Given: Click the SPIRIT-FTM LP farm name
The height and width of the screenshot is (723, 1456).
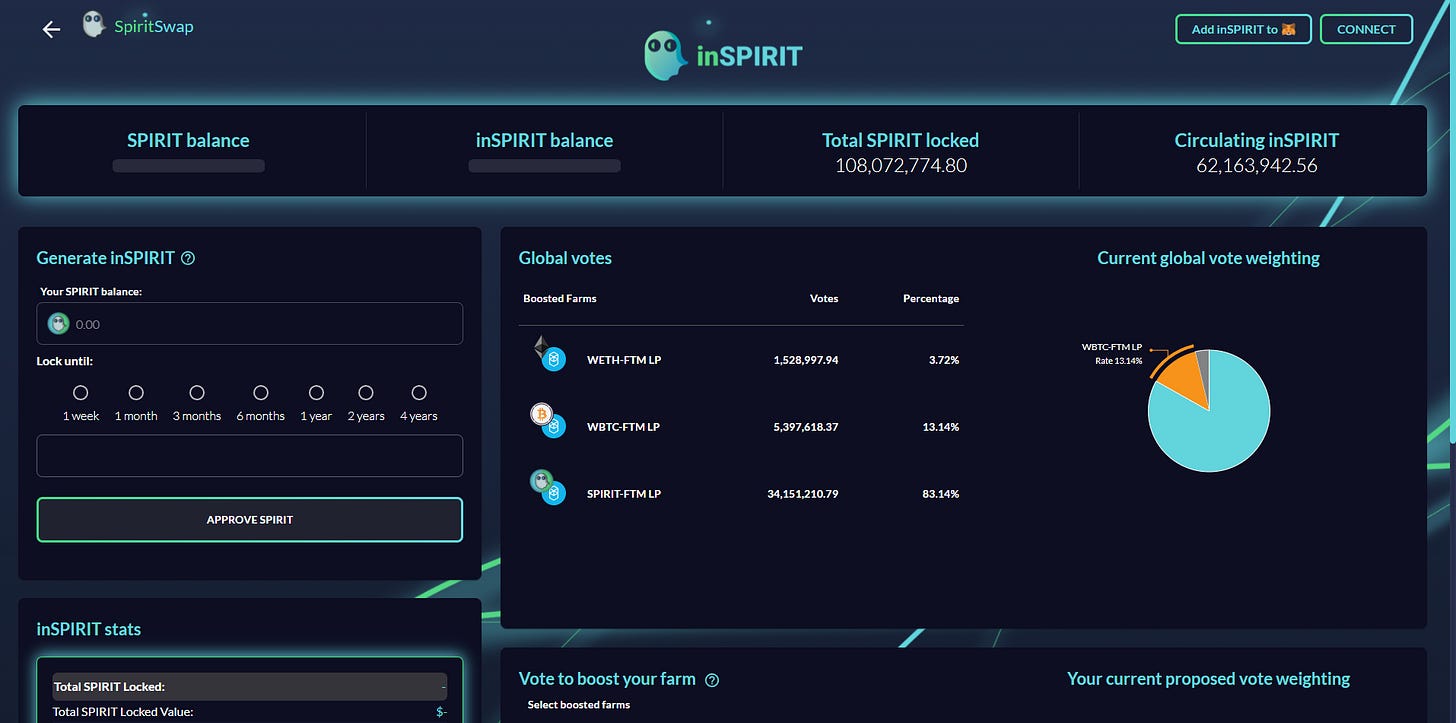Looking at the screenshot, I should [x=624, y=494].
